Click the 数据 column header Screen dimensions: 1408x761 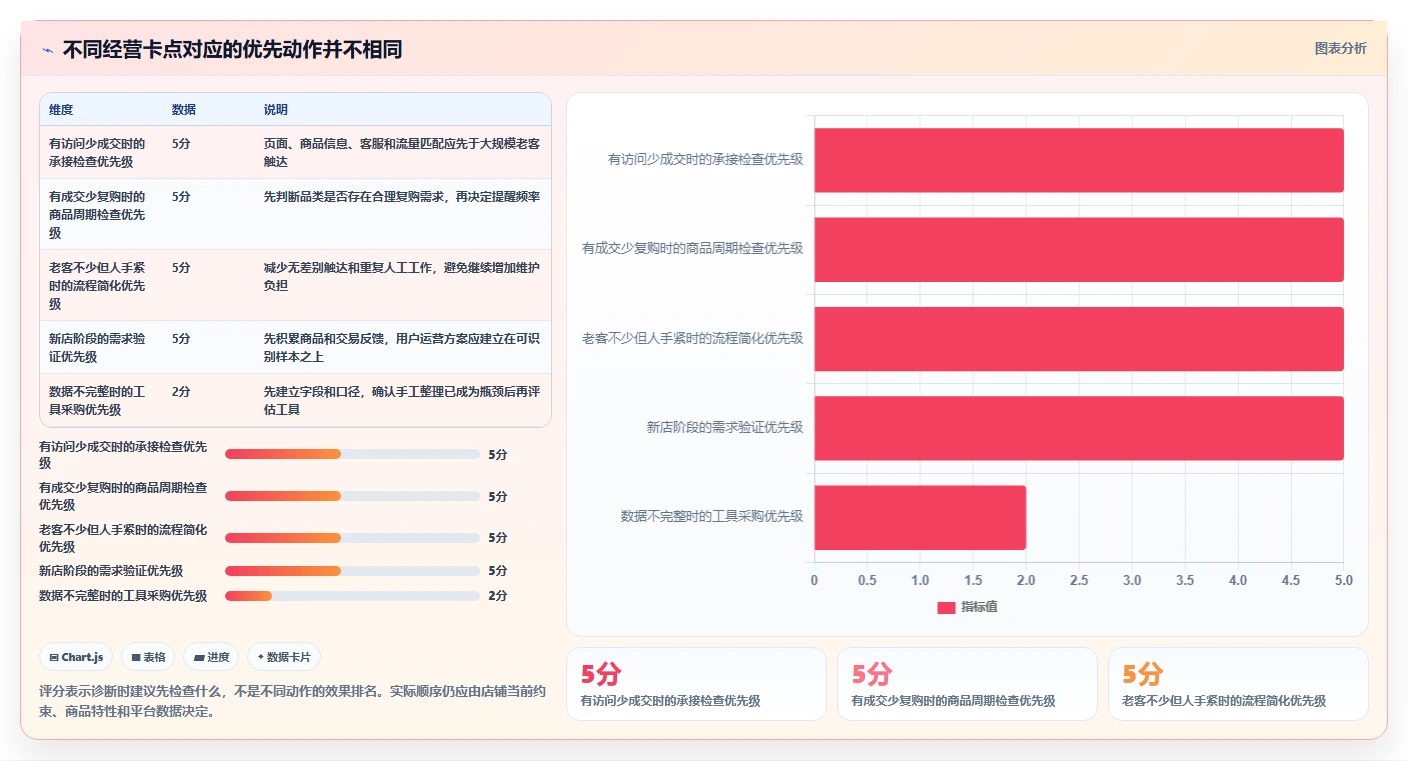[184, 110]
